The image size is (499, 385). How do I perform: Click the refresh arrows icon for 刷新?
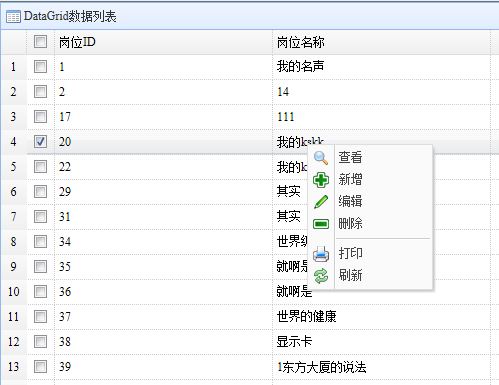tap(321, 276)
